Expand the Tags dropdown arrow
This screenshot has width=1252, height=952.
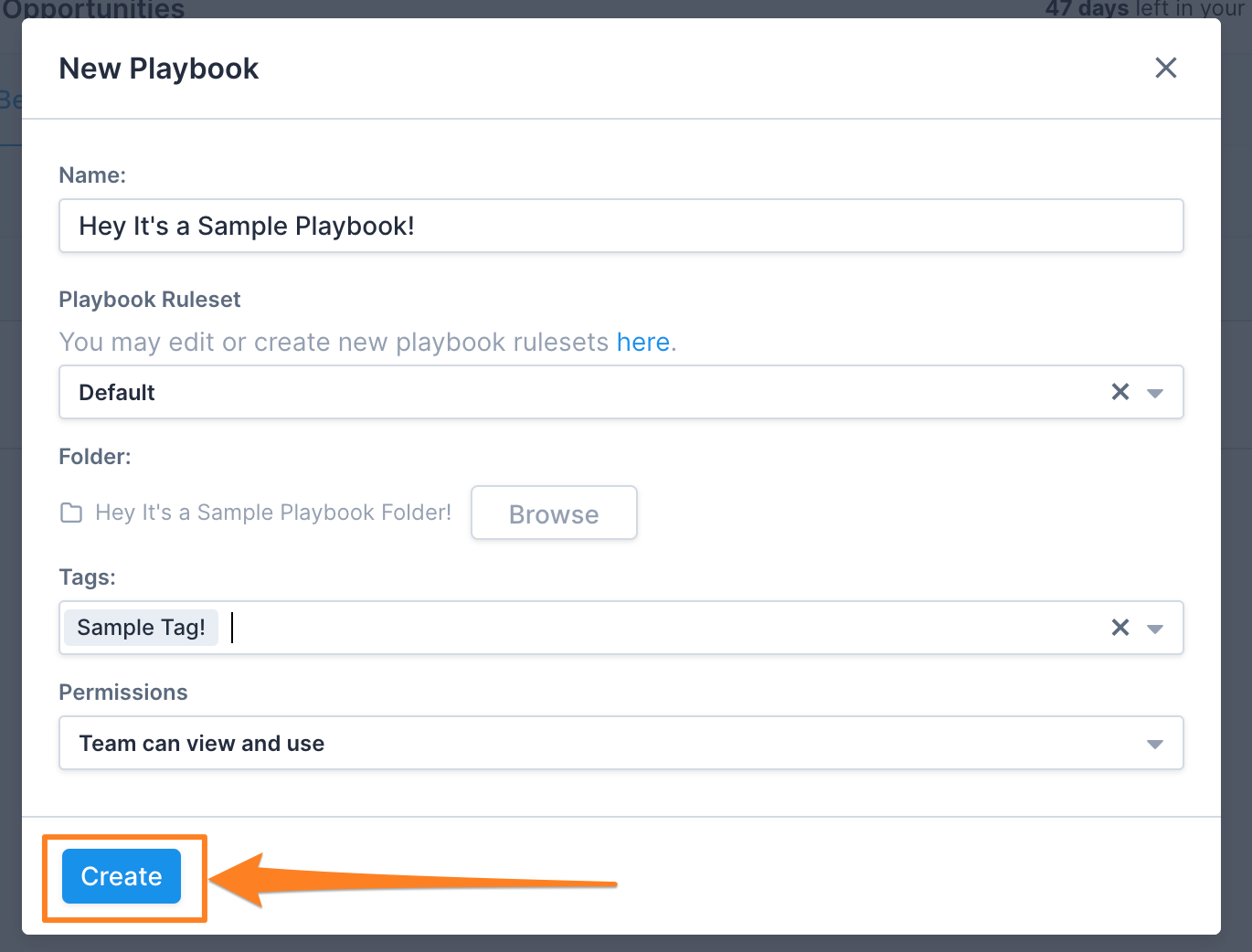1155,629
